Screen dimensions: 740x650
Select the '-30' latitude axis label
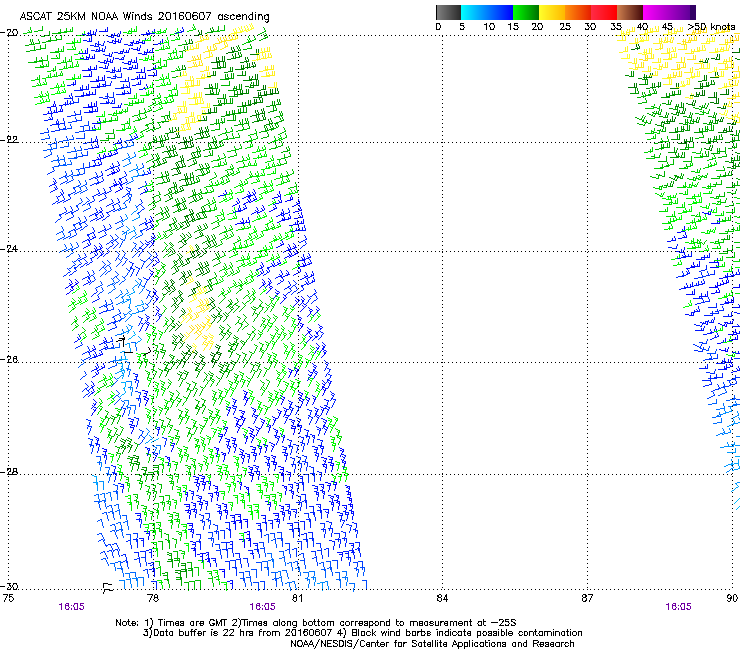[x=9, y=587]
